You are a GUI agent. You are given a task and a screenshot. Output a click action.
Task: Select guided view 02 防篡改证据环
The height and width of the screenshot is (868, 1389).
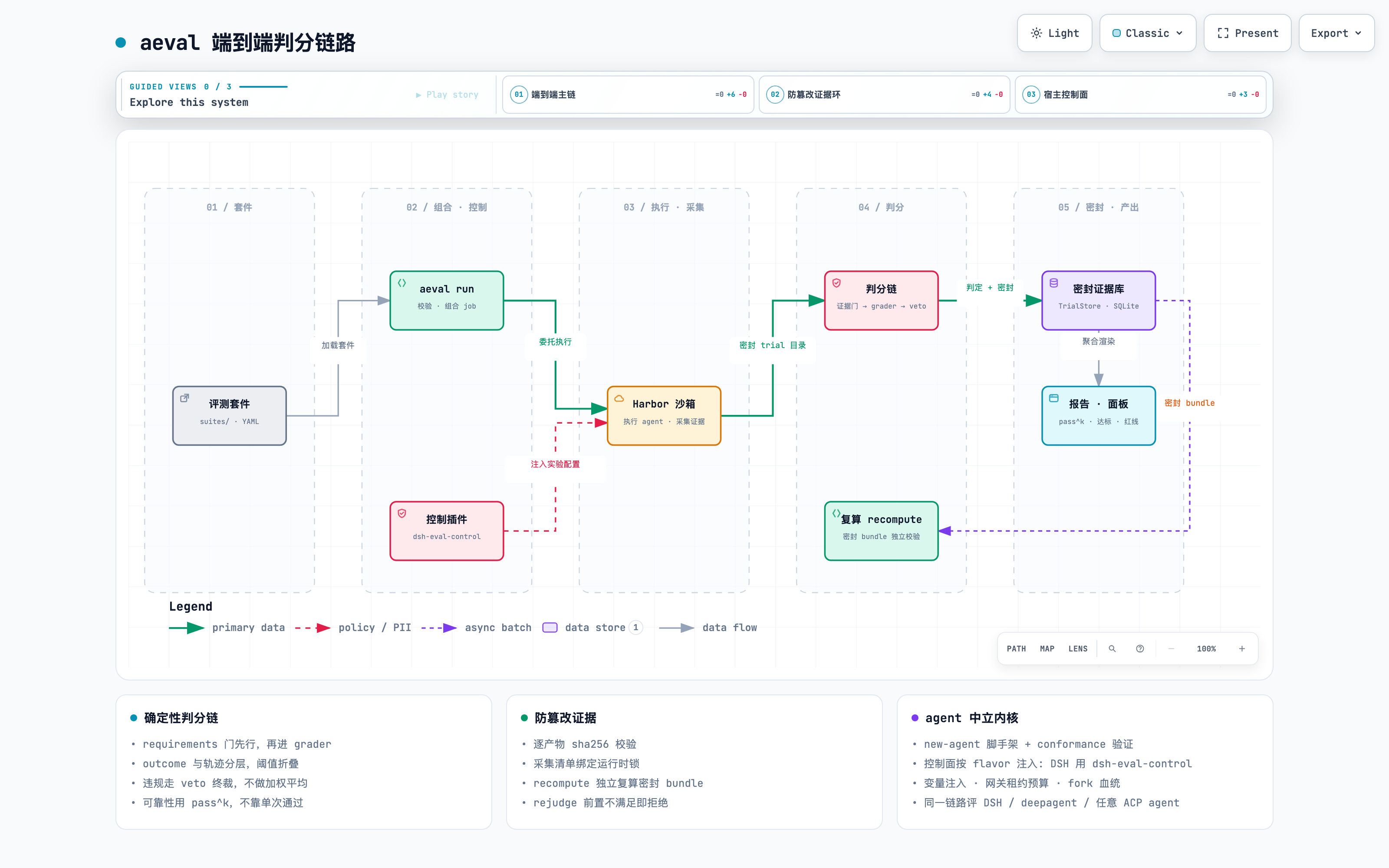click(x=884, y=95)
